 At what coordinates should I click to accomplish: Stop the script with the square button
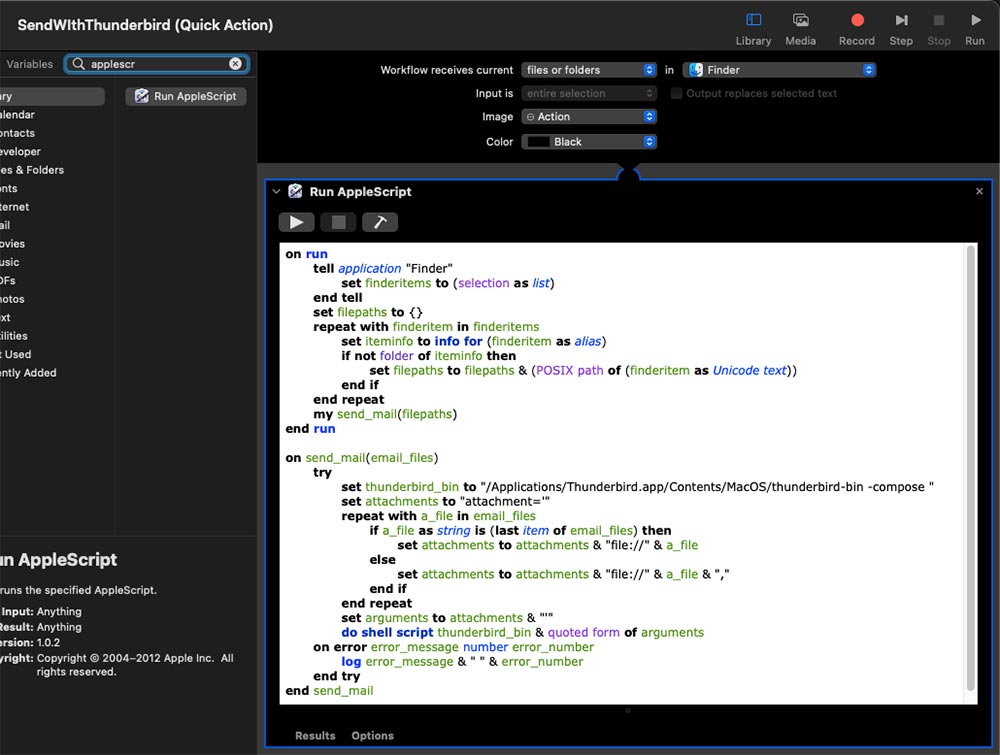[339, 222]
